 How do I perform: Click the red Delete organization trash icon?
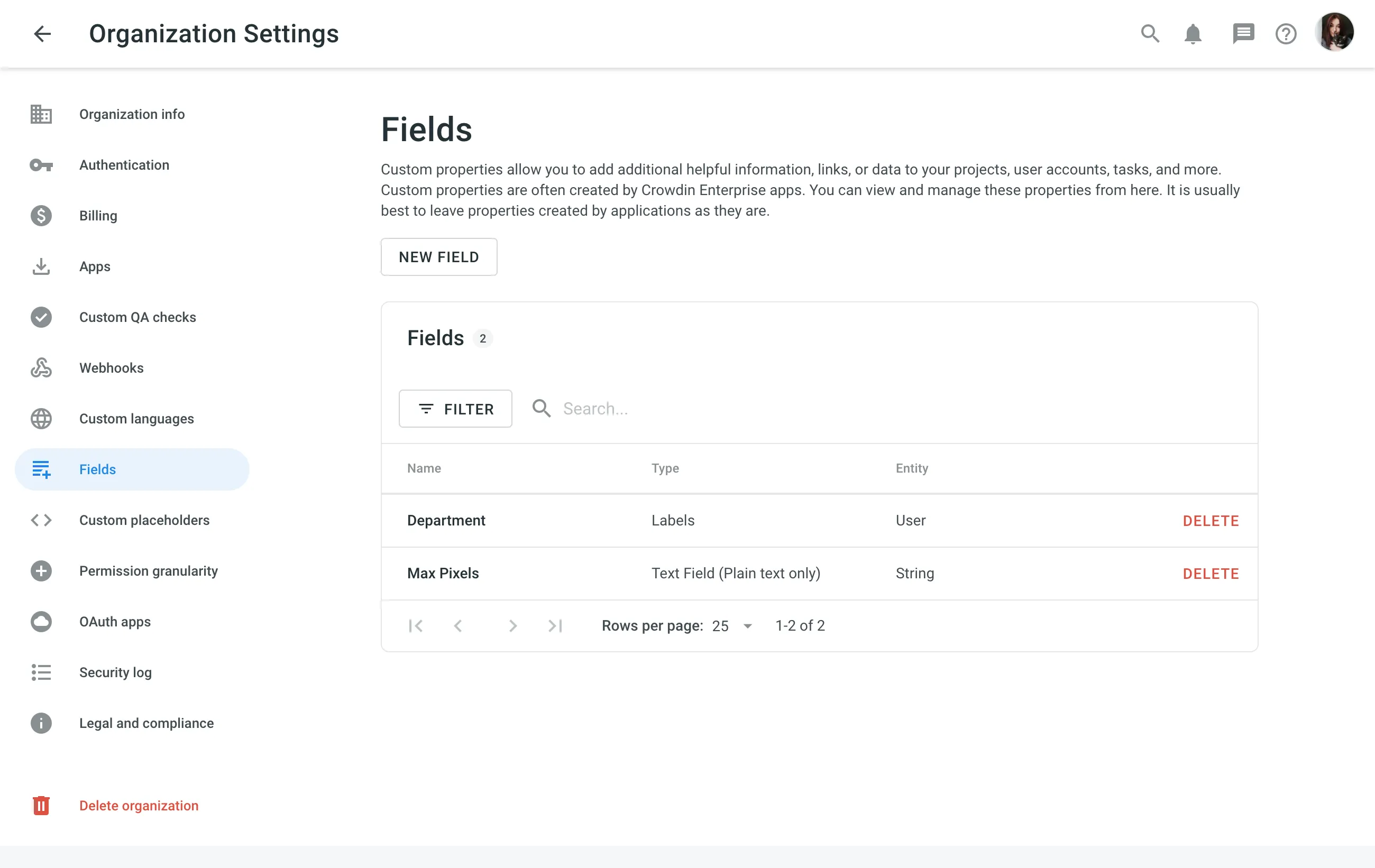[x=41, y=805]
